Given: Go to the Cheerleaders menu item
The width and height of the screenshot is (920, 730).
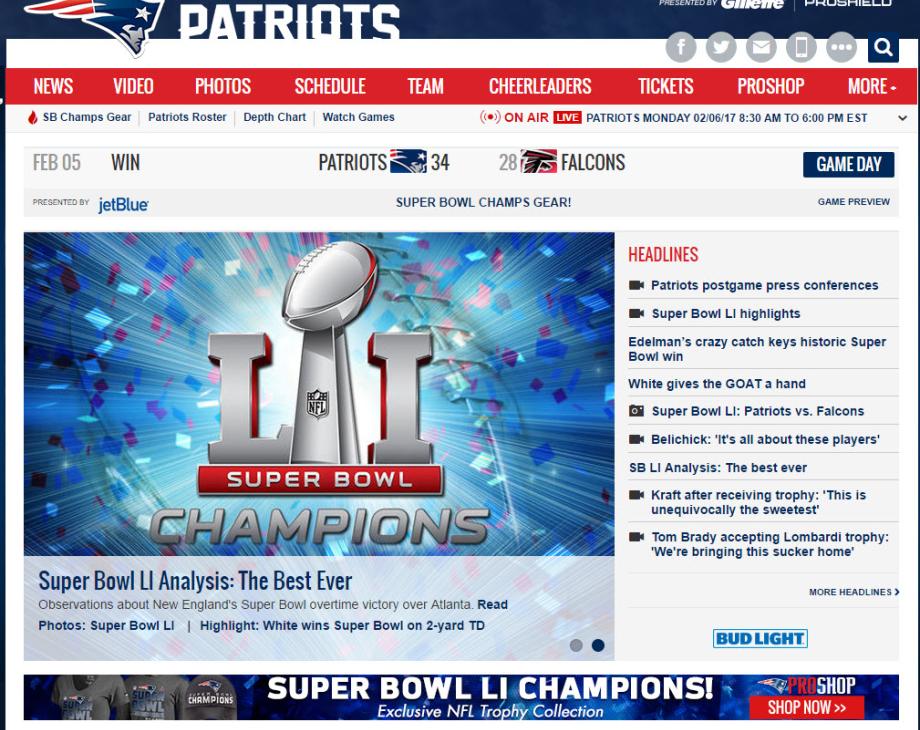Looking at the screenshot, I should coord(540,86).
